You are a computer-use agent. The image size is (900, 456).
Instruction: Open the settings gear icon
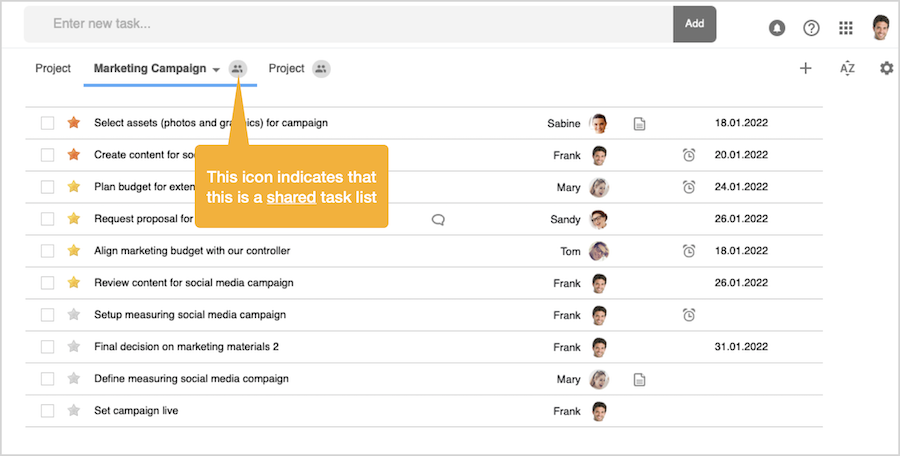886,68
